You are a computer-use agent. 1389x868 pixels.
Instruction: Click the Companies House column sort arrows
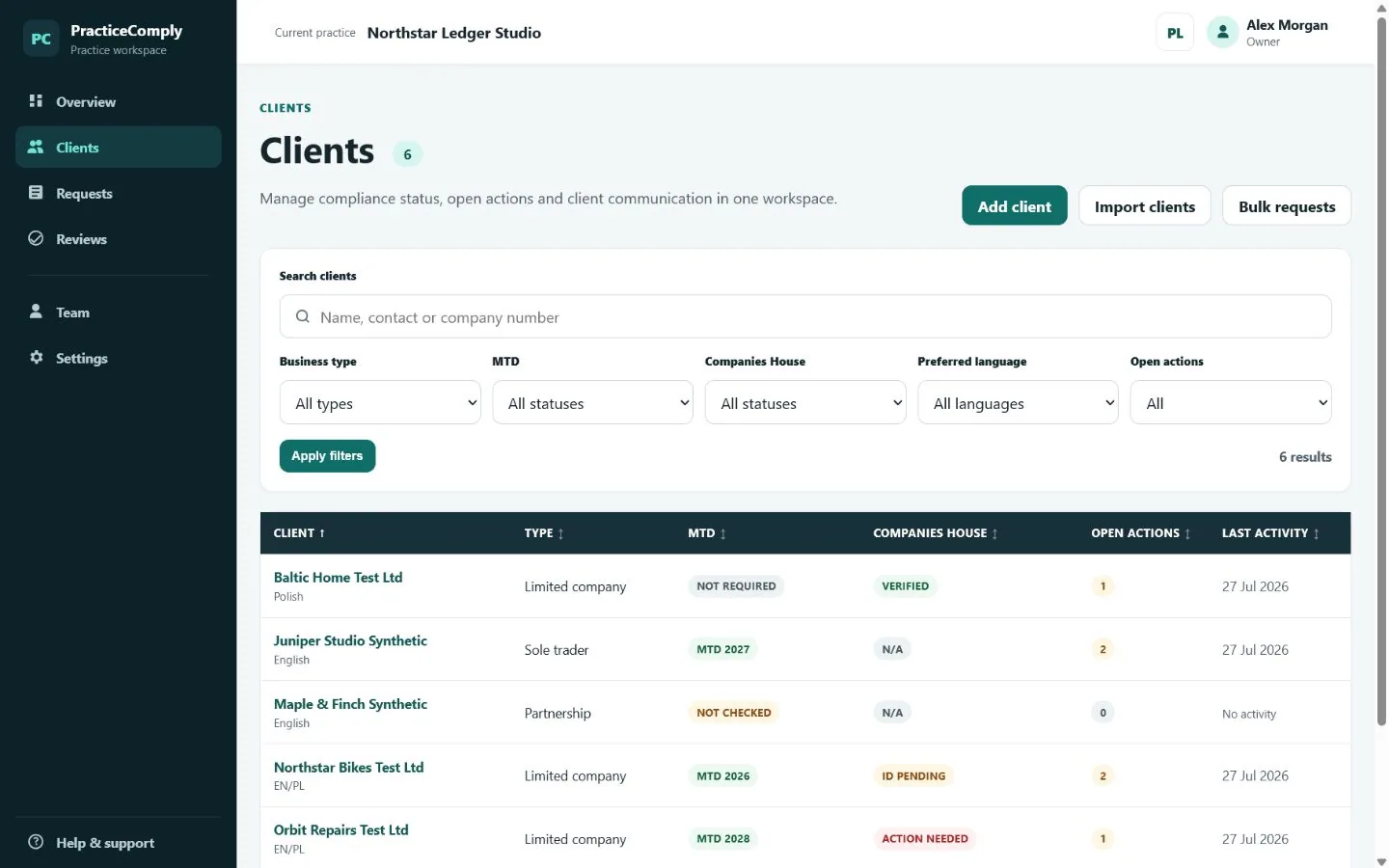click(994, 533)
